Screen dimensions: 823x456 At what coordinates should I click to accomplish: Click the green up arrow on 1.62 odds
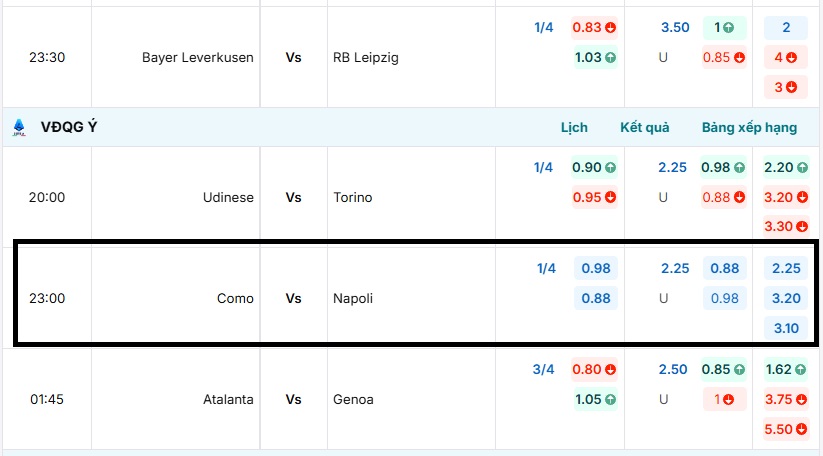(x=800, y=369)
